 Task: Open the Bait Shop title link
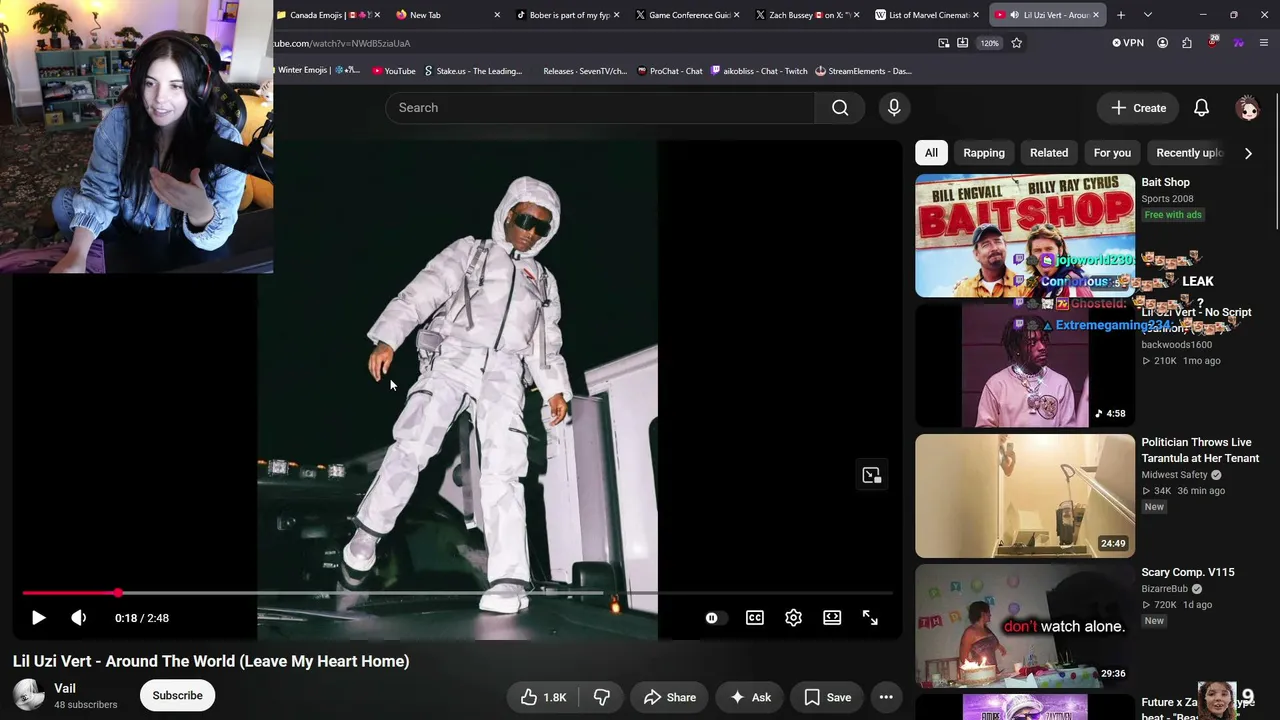pyautogui.click(x=1165, y=182)
